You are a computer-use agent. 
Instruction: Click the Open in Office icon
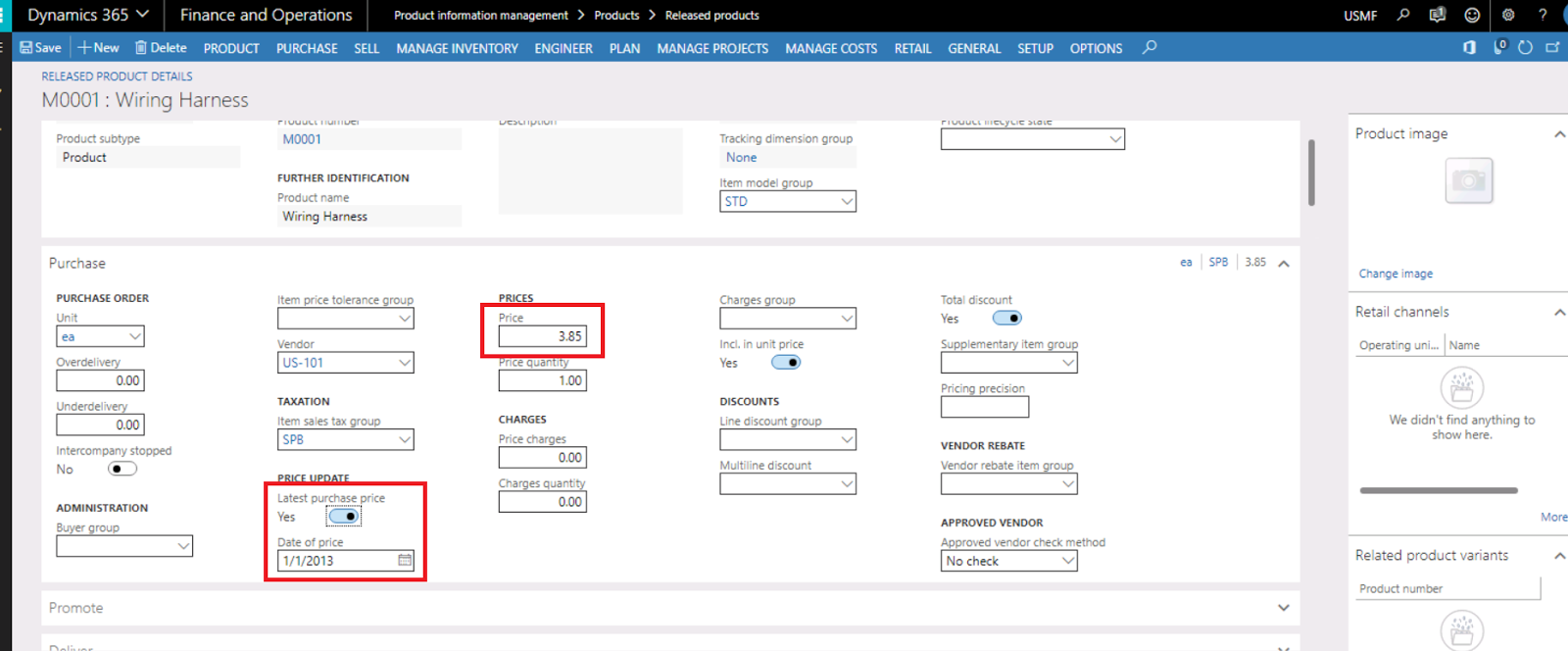[1469, 47]
